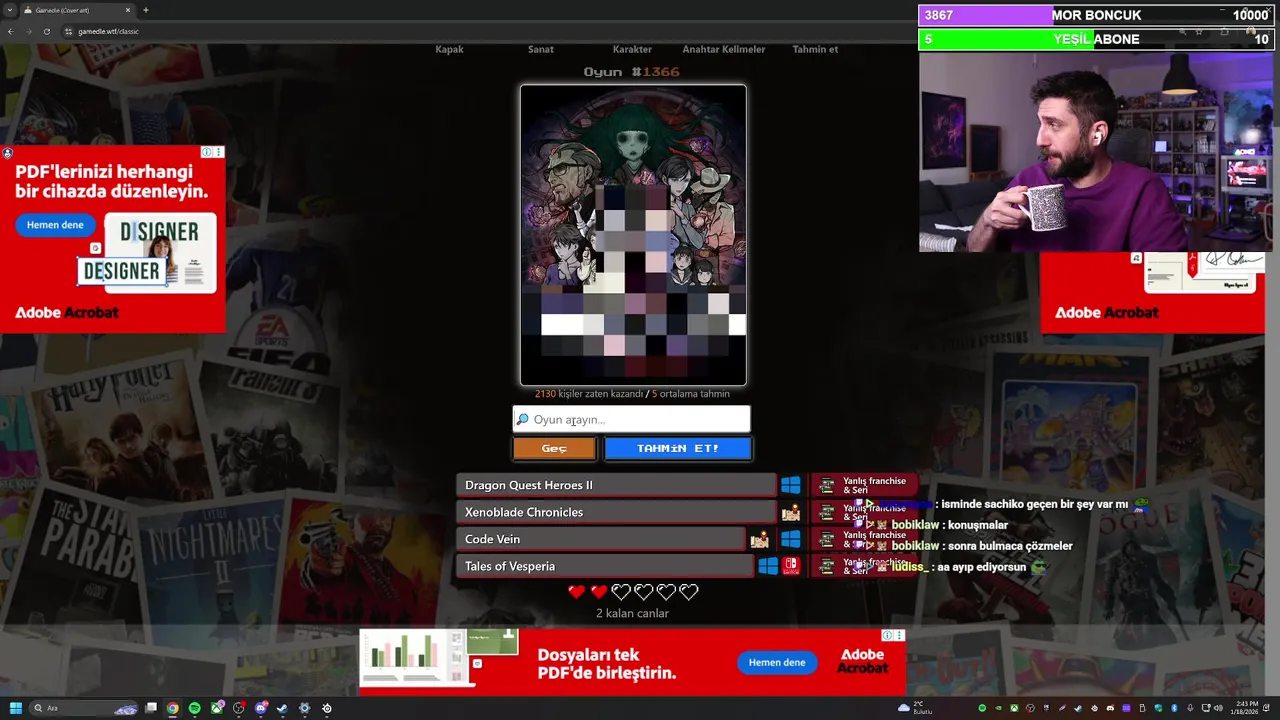1280x720 pixels.
Task: Click franchise icon in Xenoblade Chronicles row
Action: click(827, 512)
